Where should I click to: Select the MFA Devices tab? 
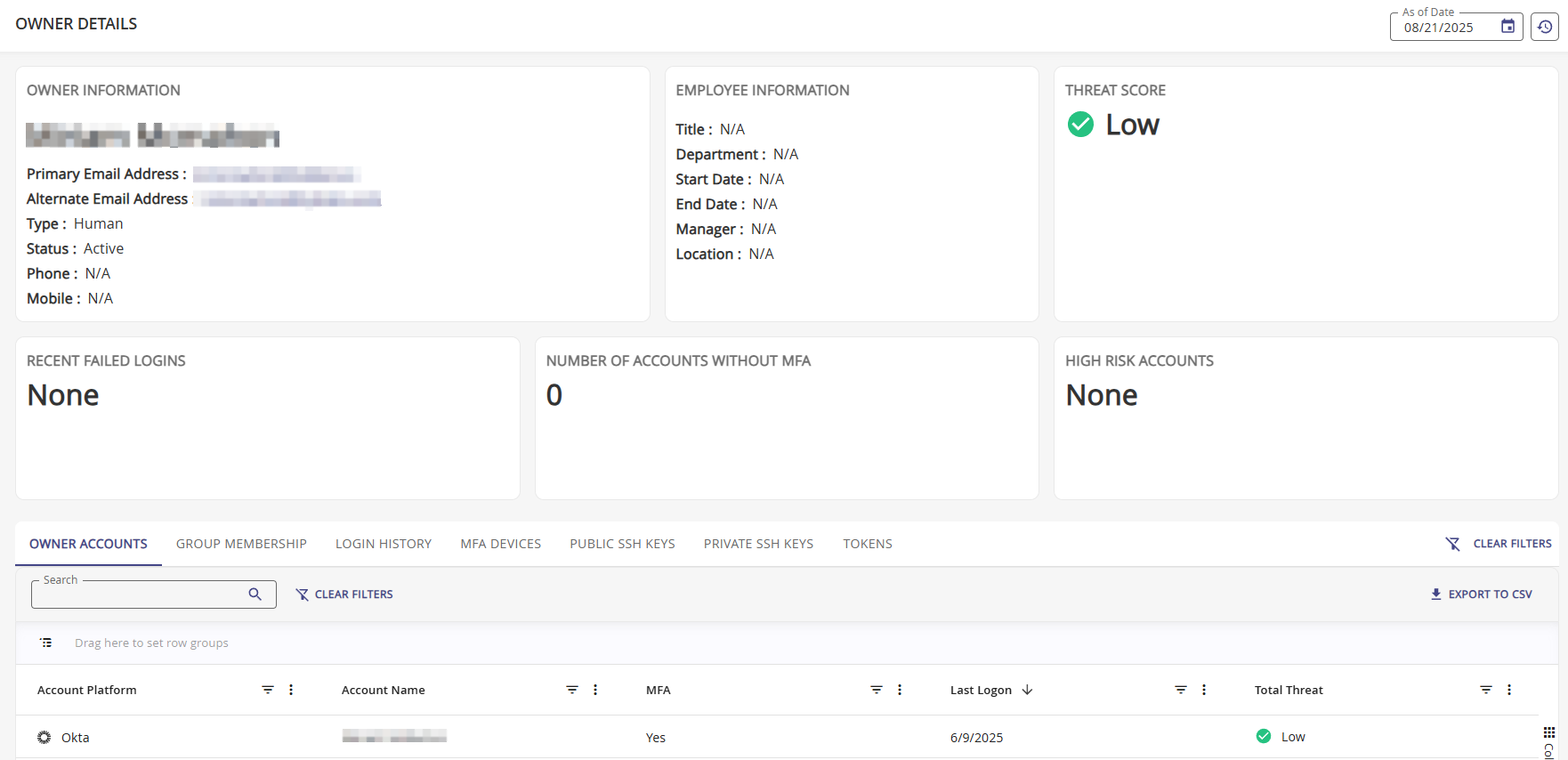501,544
